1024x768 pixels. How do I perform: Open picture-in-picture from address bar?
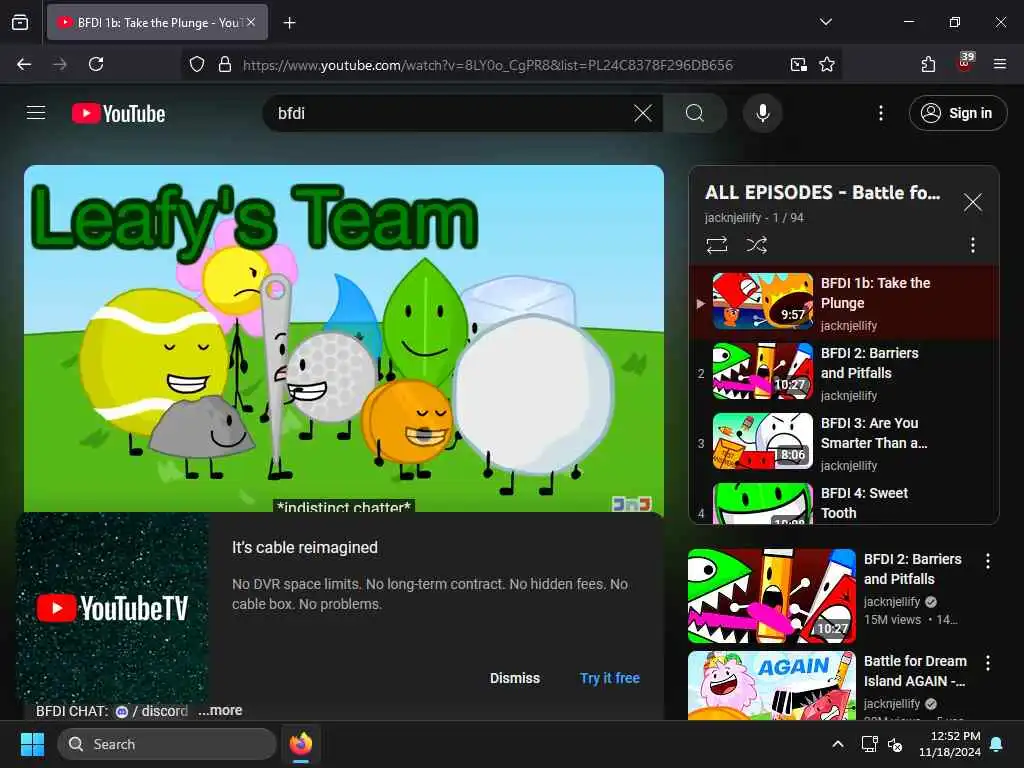coord(798,64)
